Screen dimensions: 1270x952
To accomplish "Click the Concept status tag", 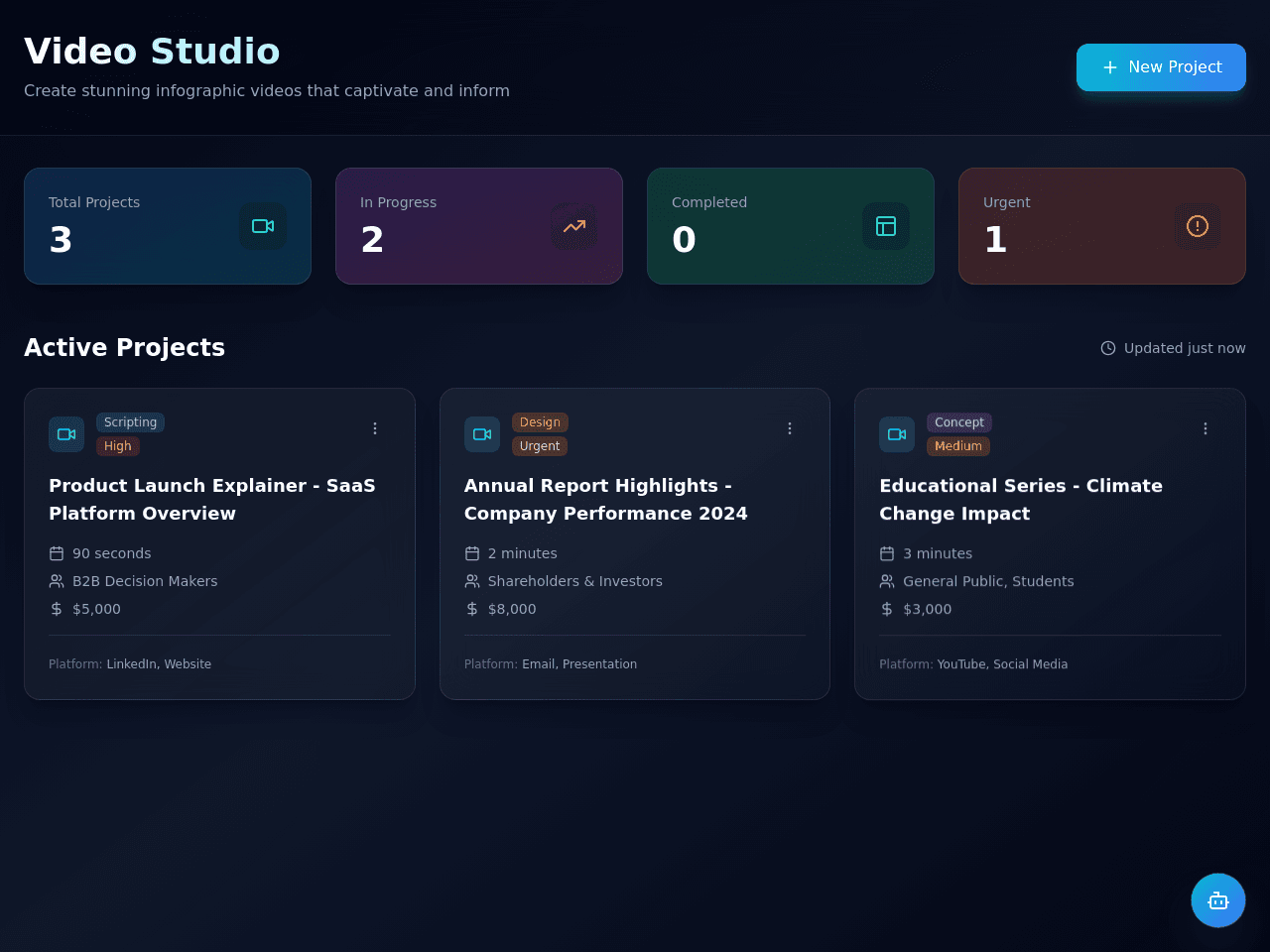I will coord(959,422).
